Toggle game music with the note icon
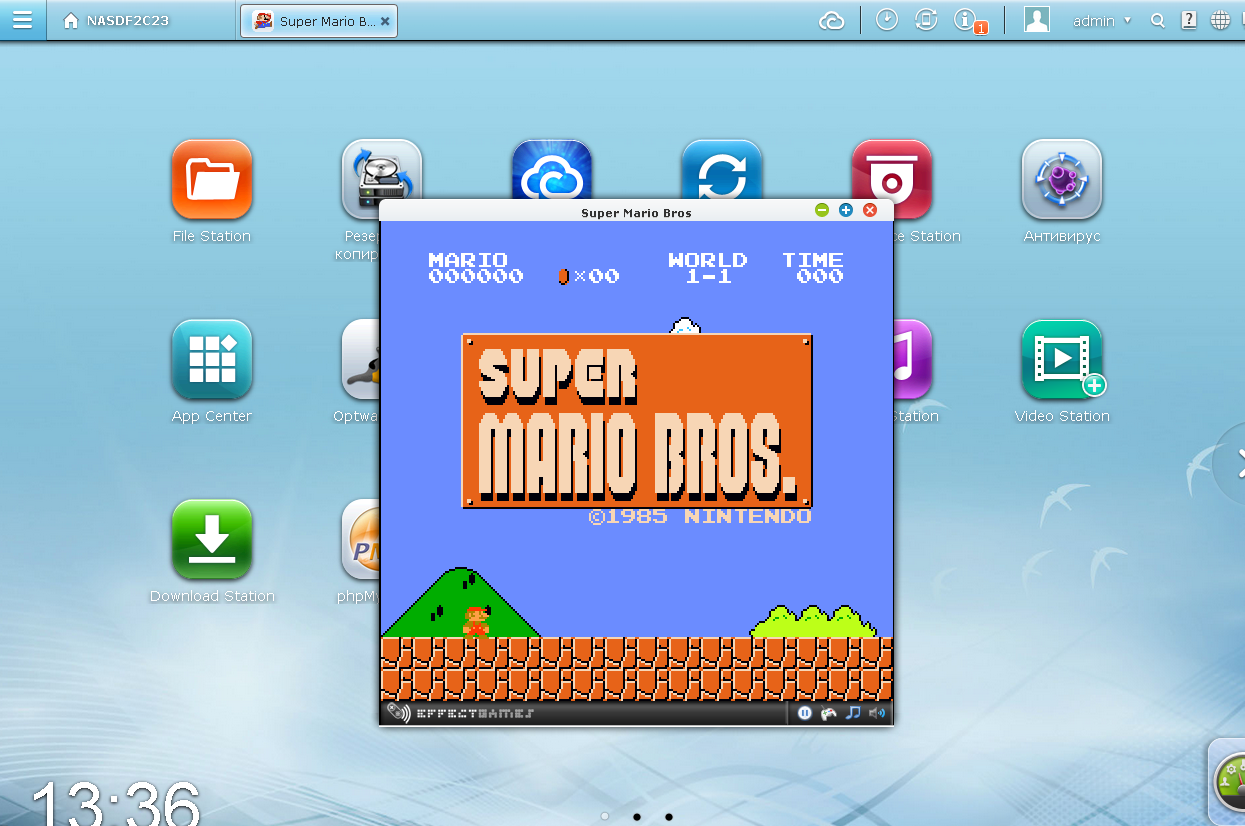This screenshot has height=826, width=1245. pyautogui.click(x=853, y=713)
